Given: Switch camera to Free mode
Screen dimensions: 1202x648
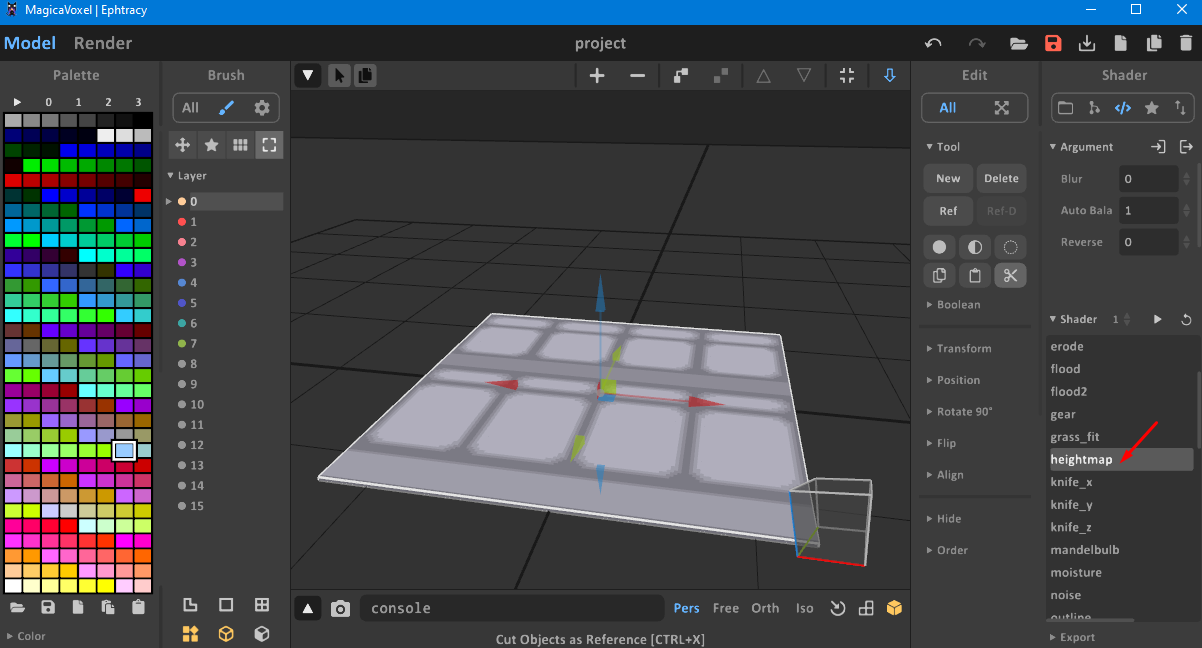Looking at the screenshot, I should coord(726,608).
